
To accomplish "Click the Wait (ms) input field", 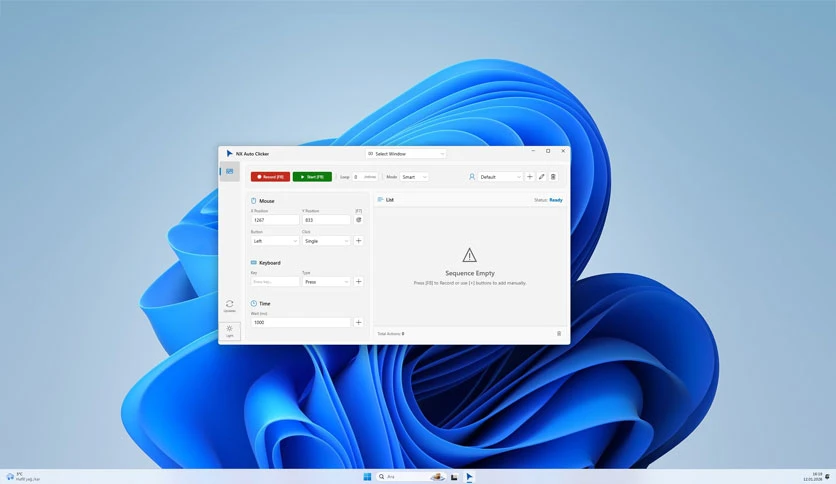I will pos(301,322).
